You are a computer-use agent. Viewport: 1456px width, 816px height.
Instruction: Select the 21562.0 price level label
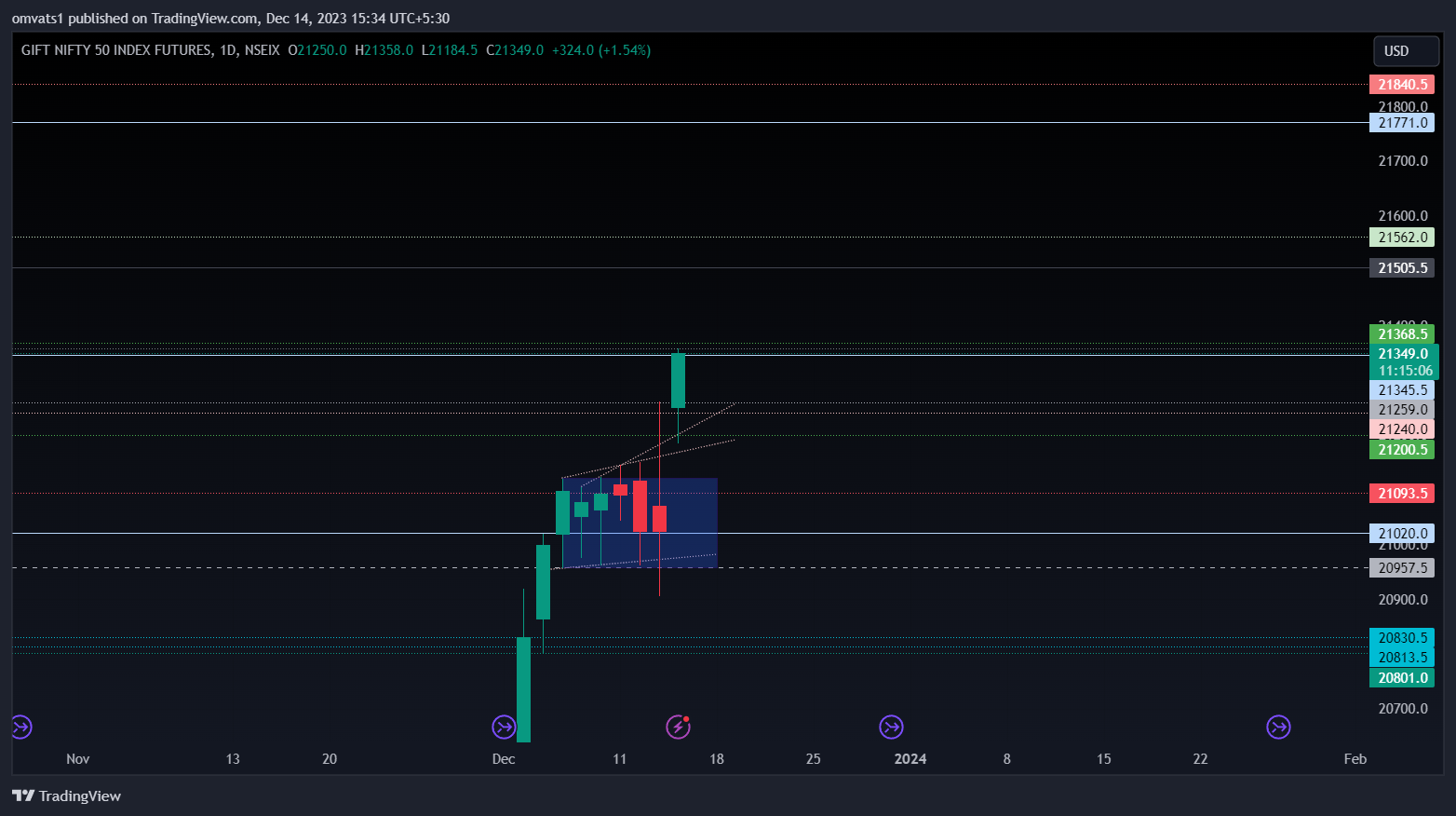click(x=1402, y=238)
